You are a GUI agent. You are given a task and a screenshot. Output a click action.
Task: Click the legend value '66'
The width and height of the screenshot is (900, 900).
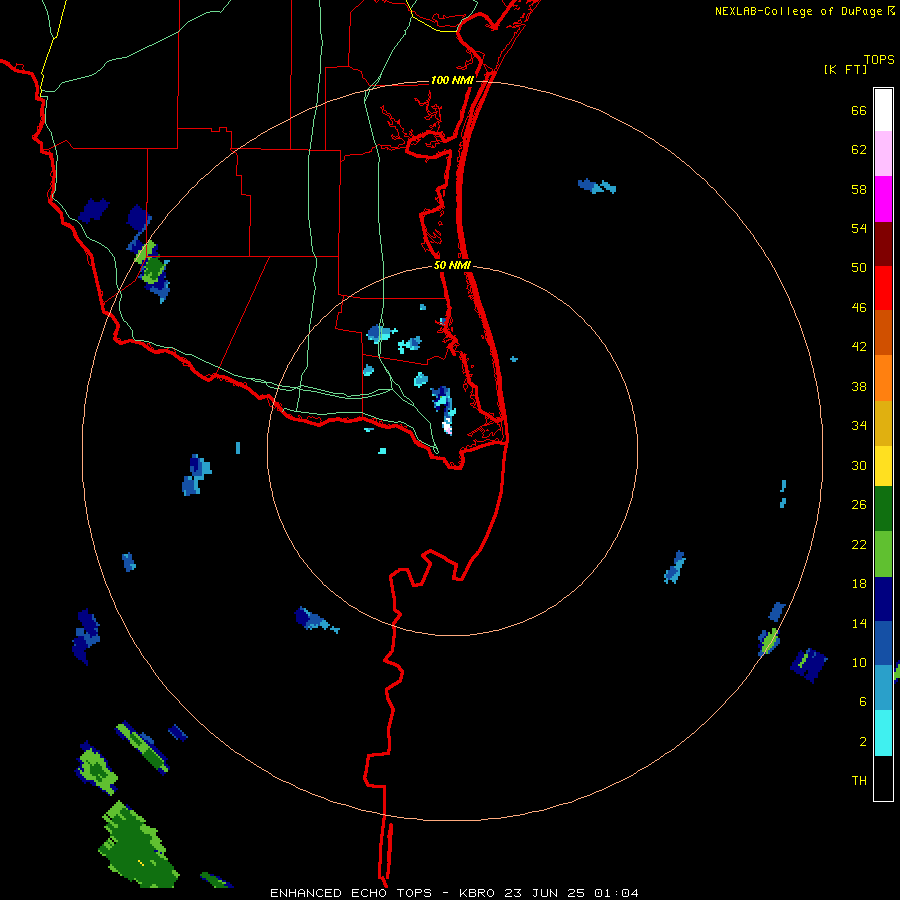[x=859, y=111]
